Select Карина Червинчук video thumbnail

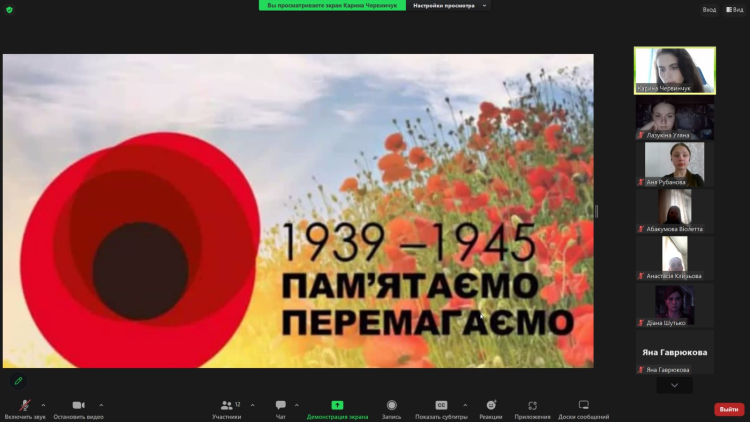674,70
